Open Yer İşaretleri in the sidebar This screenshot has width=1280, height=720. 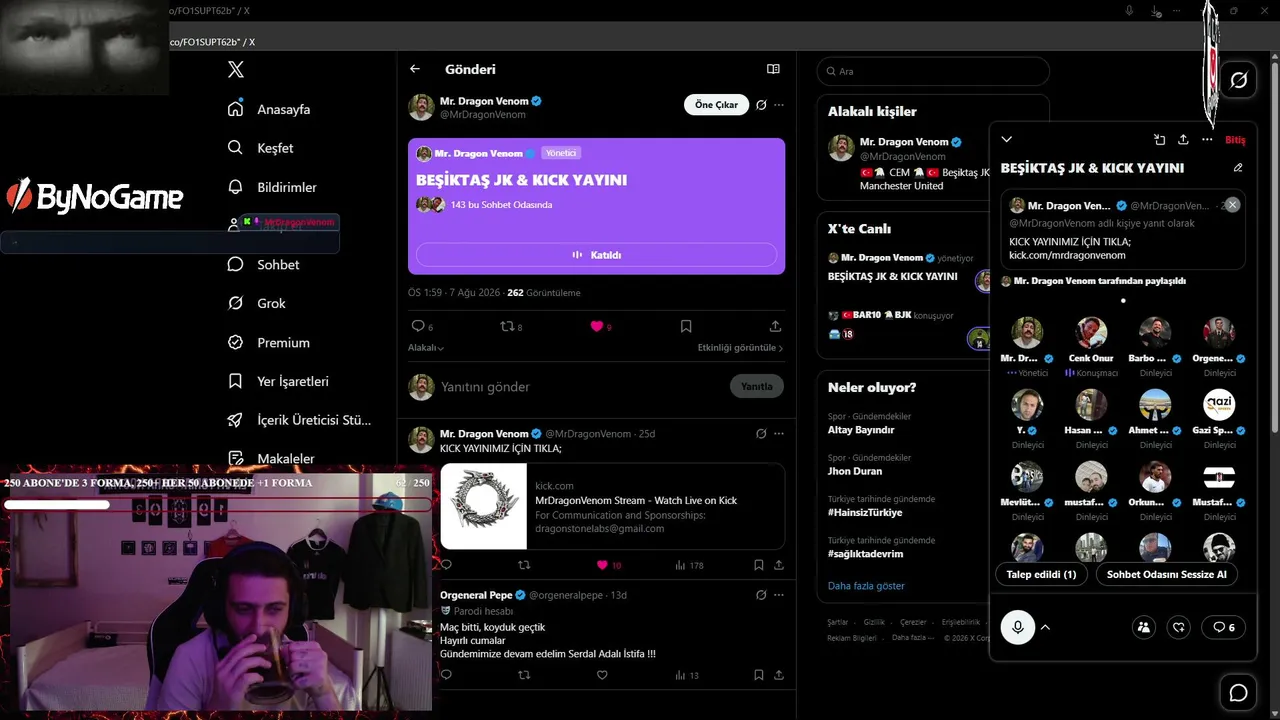click(x=278, y=381)
